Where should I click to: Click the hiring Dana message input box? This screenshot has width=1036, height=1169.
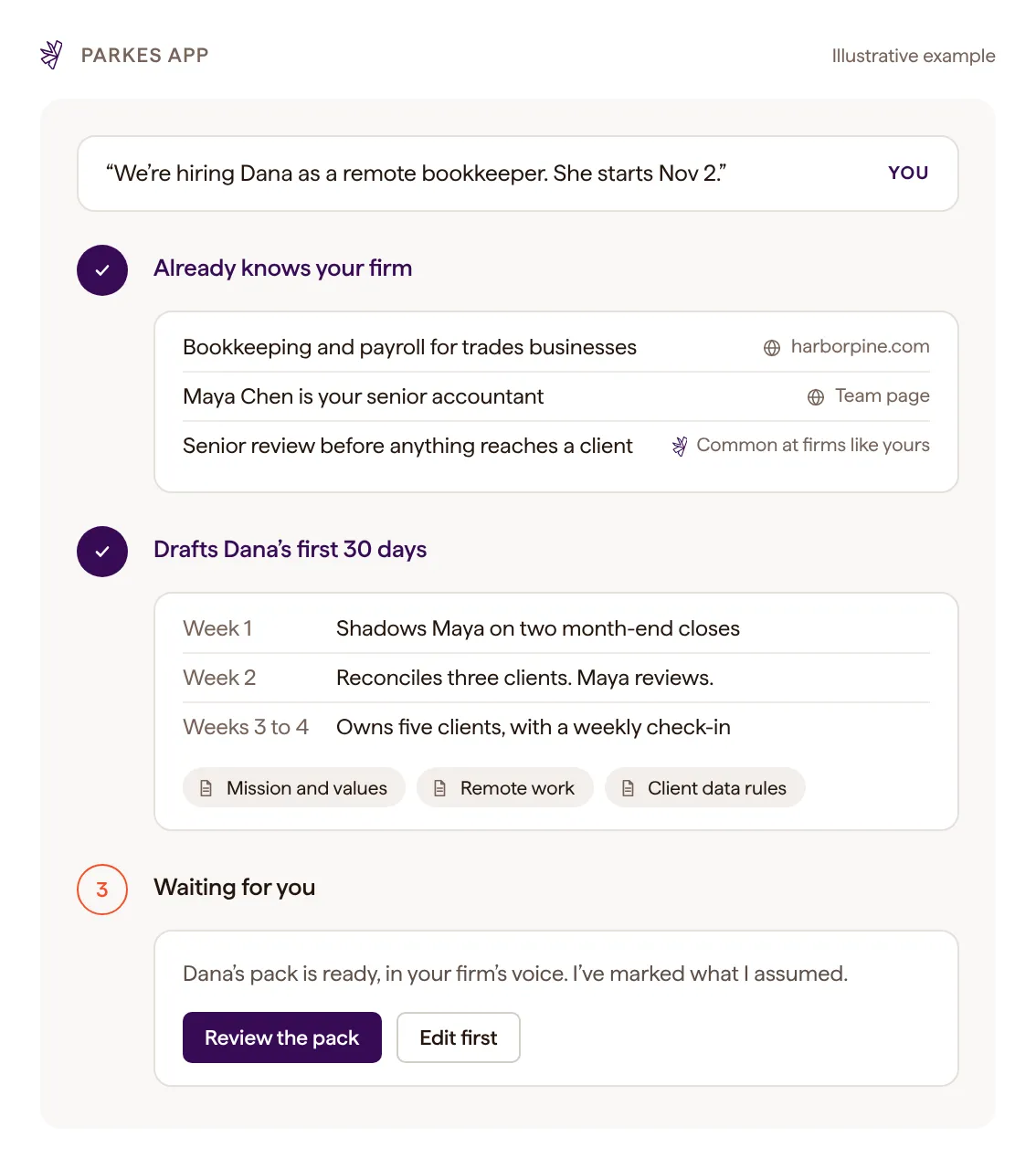(x=518, y=174)
